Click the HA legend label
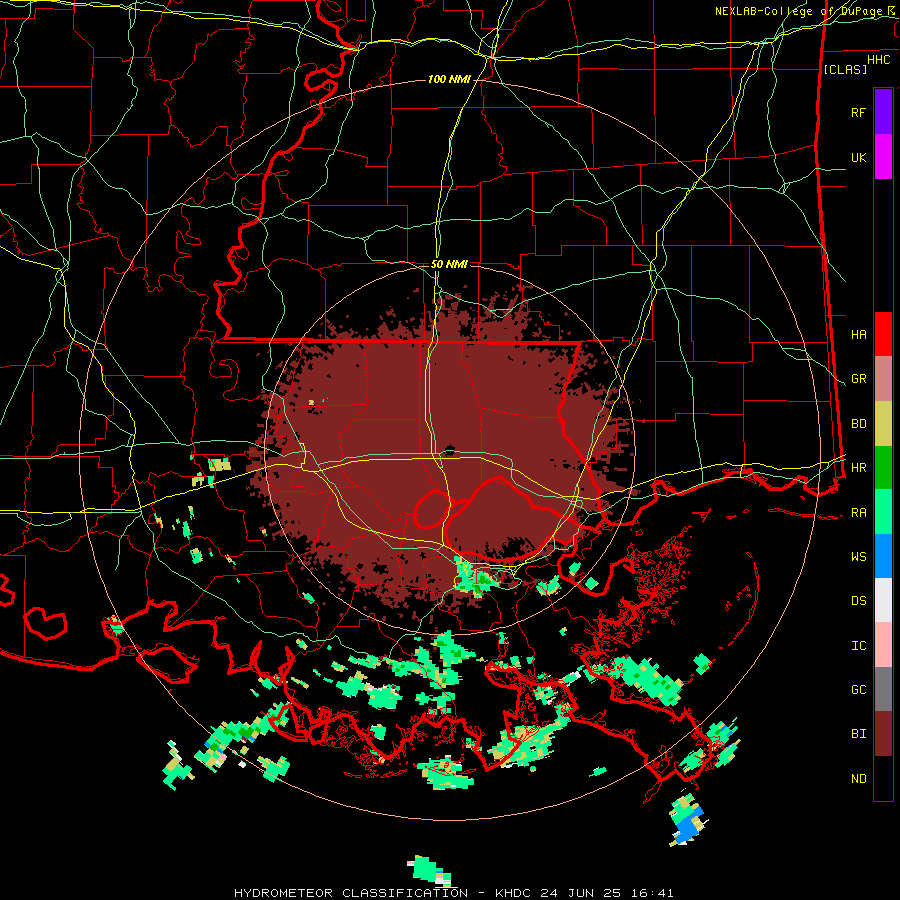Screen dimensions: 900x900 858,334
